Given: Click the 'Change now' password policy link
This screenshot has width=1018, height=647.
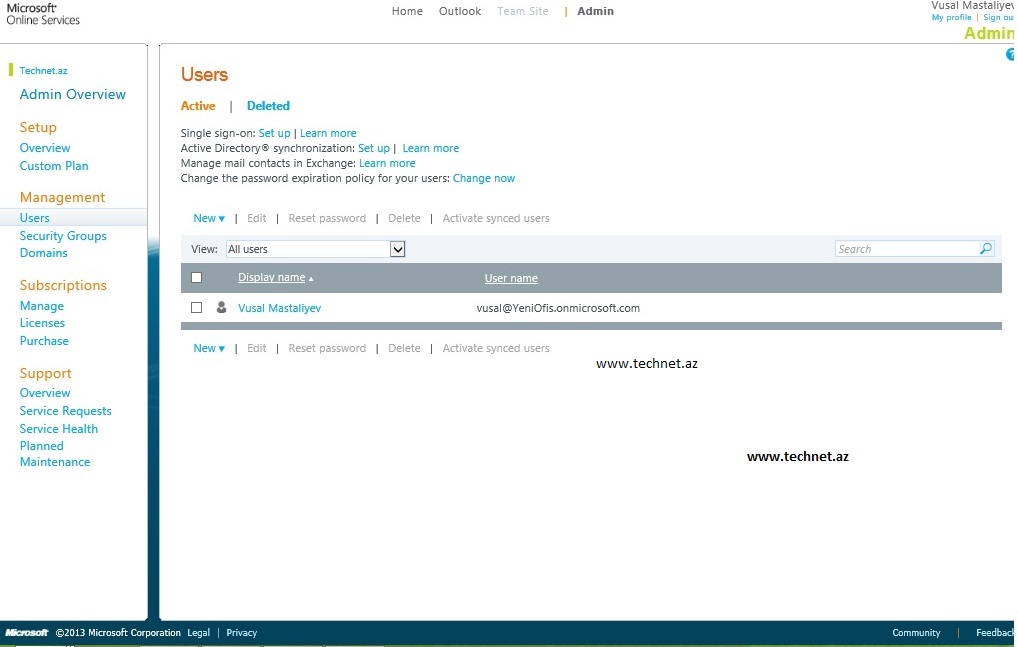Looking at the screenshot, I should tap(484, 178).
